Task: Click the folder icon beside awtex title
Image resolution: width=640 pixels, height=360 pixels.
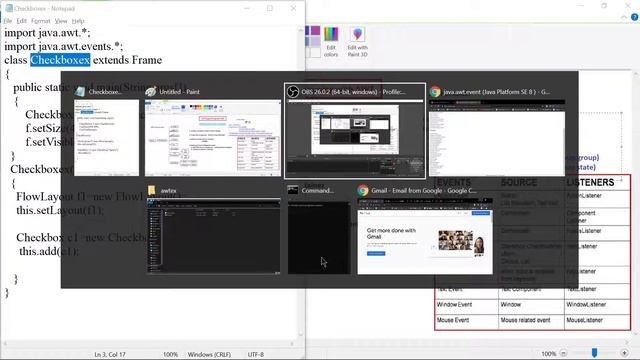Action: coord(152,190)
